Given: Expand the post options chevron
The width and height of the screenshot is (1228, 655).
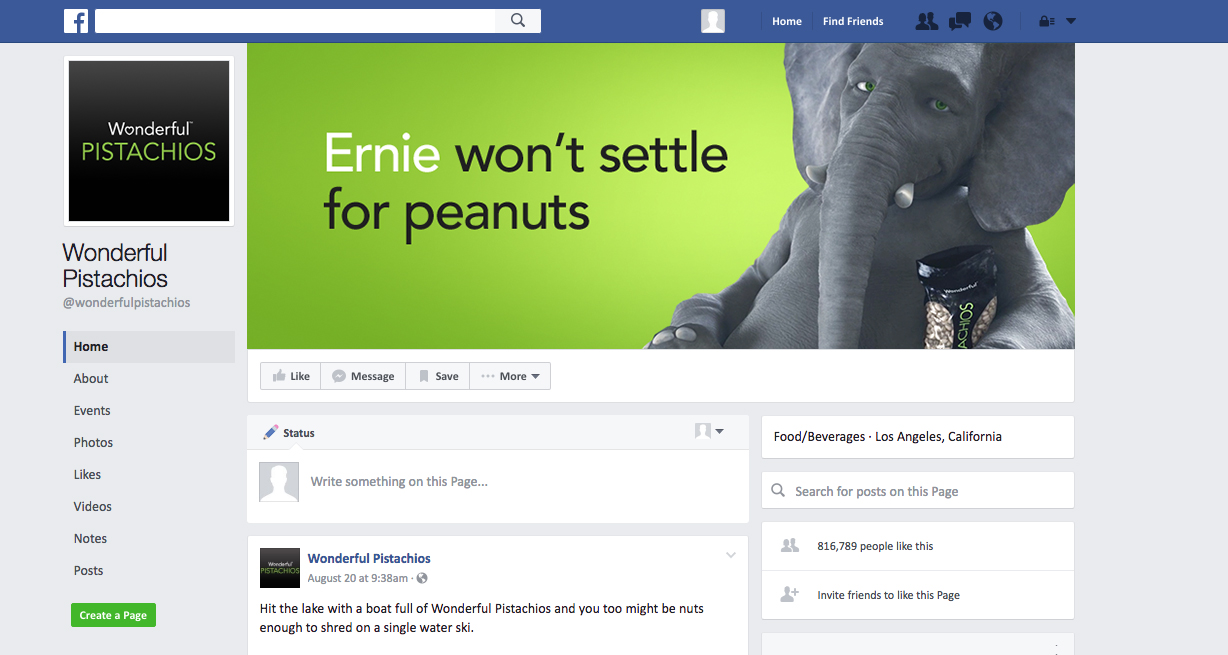Looking at the screenshot, I should point(731,555).
